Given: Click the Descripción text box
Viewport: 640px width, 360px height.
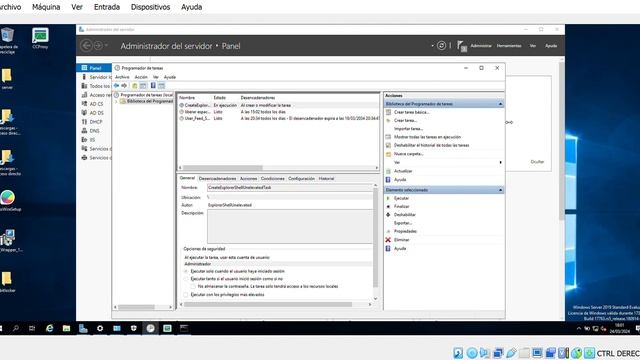Looking at the screenshot, I should coord(289,227).
